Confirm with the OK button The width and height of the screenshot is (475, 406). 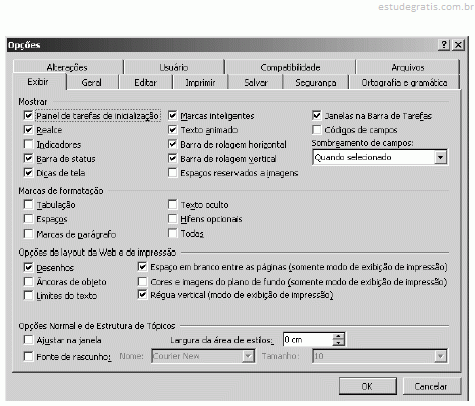[x=368, y=386]
